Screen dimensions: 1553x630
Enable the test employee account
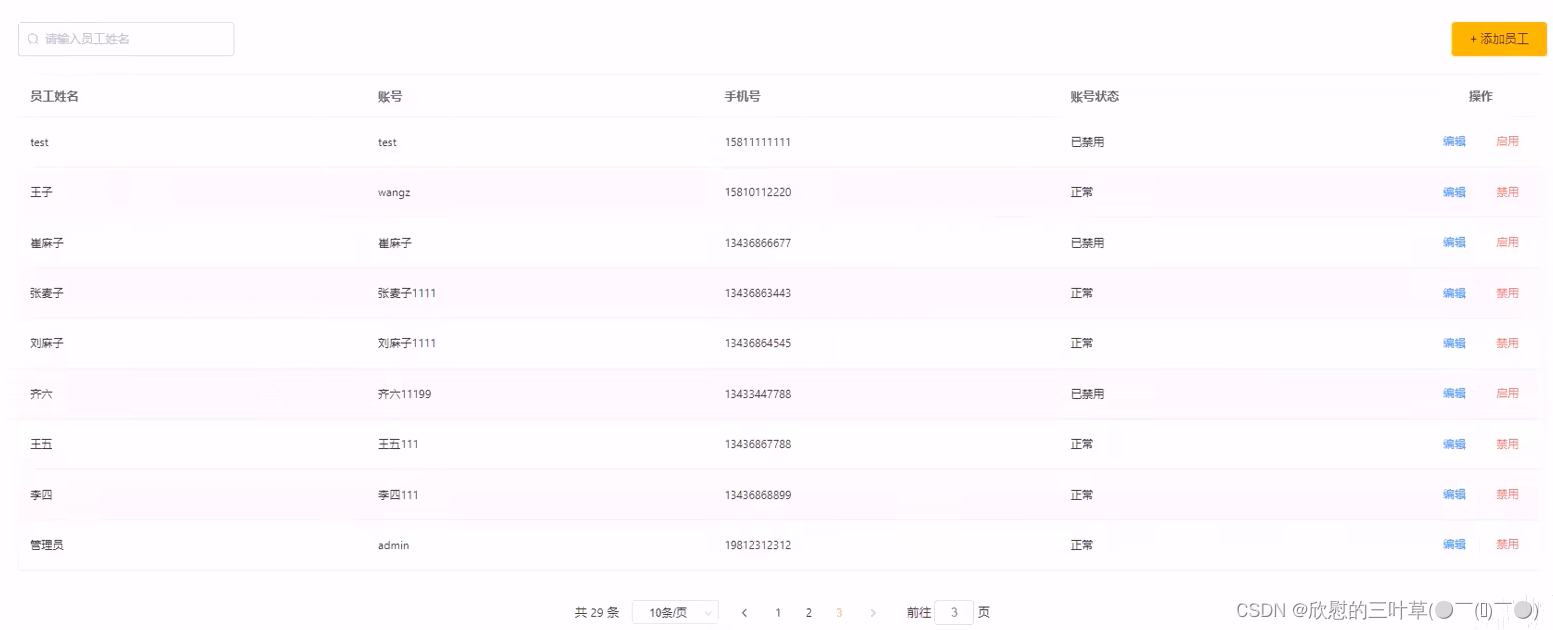coord(1507,142)
